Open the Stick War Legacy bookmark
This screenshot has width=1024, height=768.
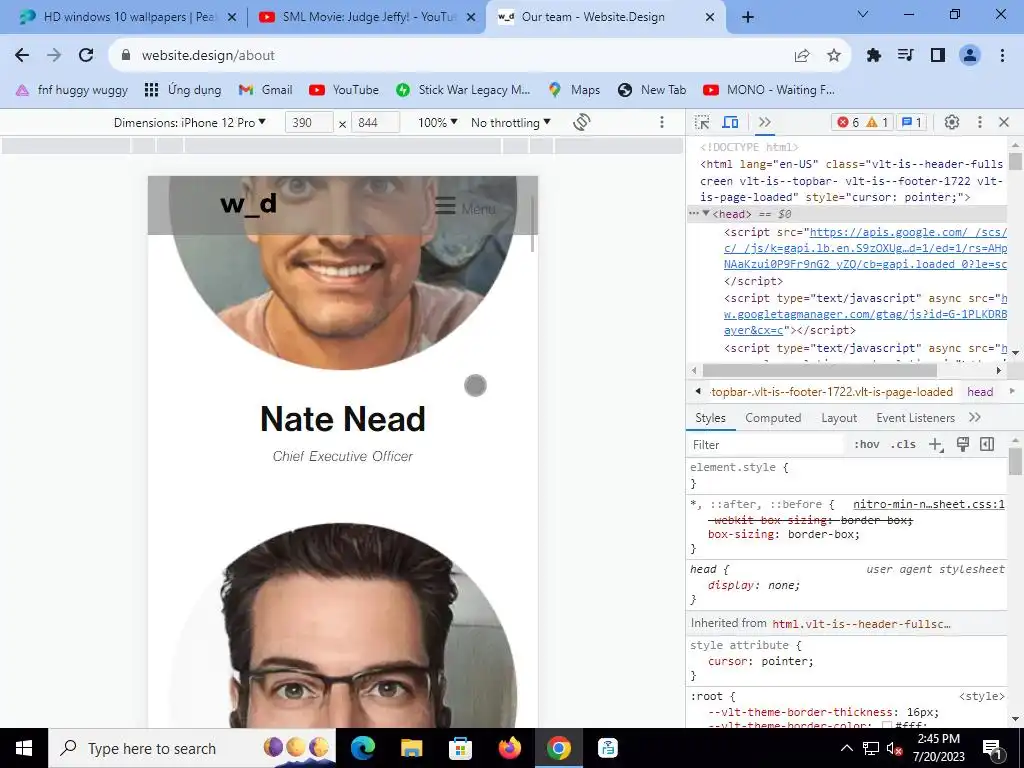point(463,90)
